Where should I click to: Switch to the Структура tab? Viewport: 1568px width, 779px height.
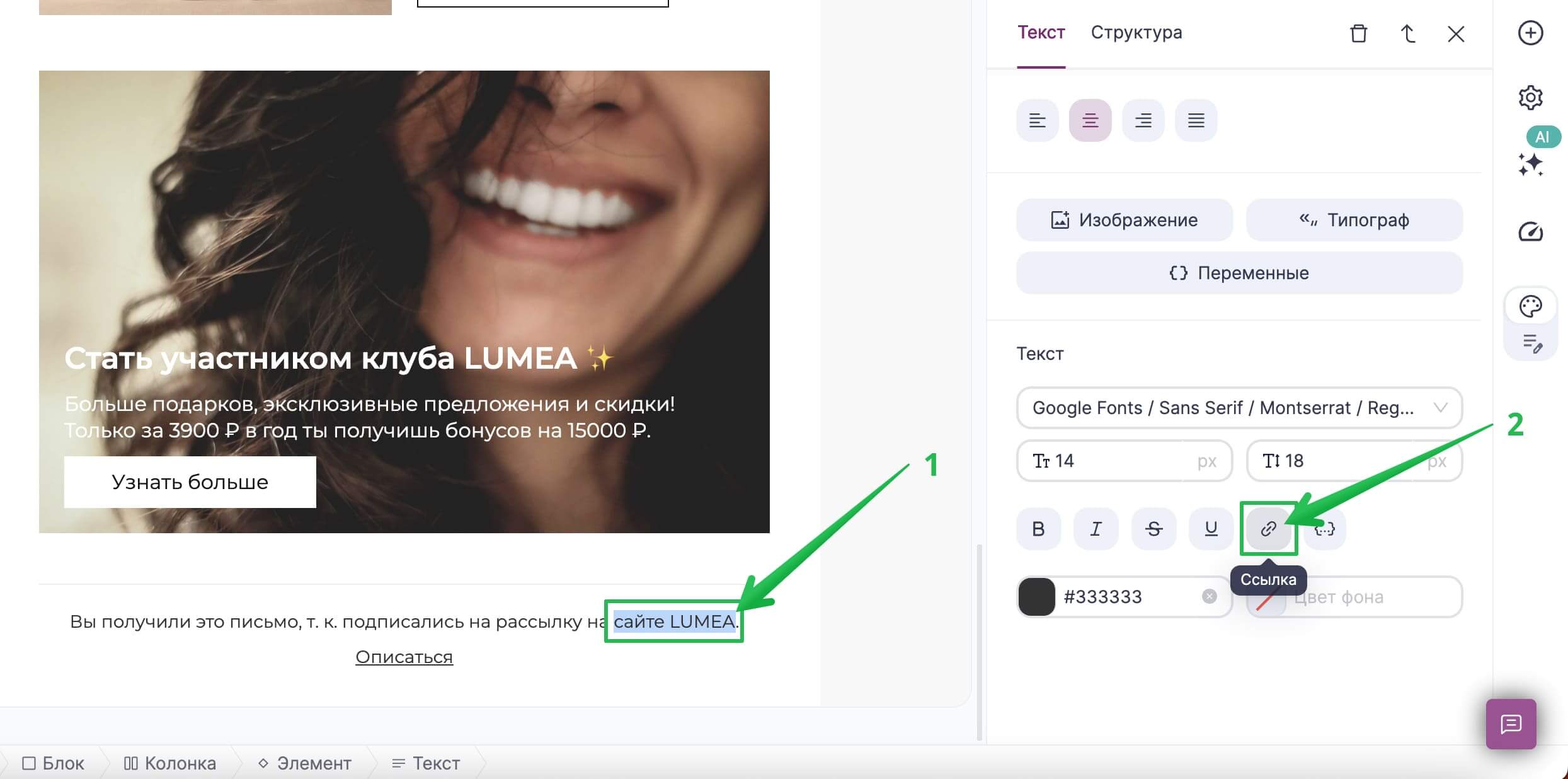1136,32
